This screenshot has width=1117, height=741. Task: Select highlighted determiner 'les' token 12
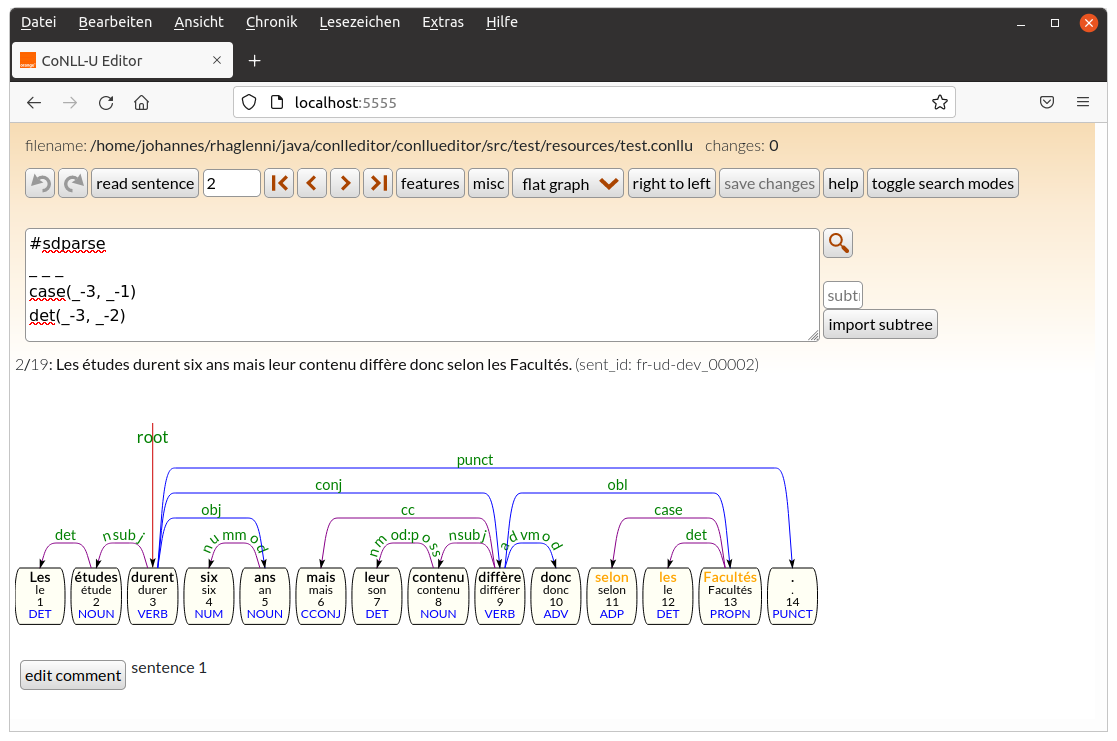coord(668,596)
